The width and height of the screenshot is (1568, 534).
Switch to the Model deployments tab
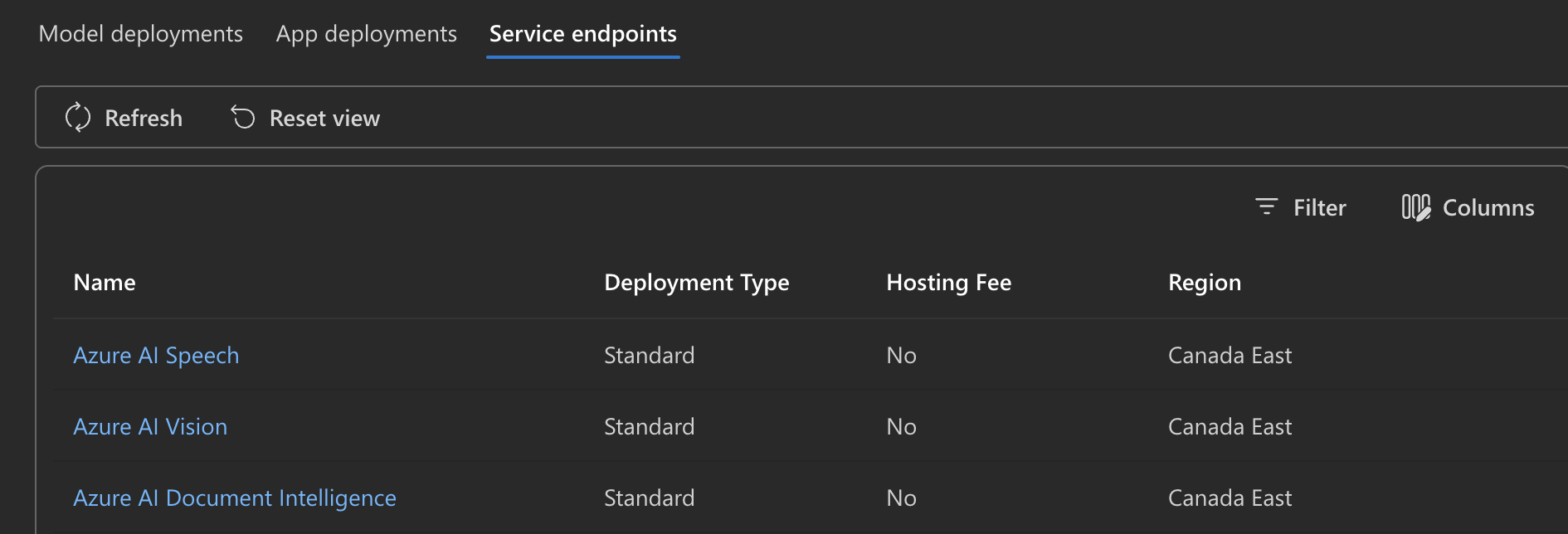[x=141, y=34]
